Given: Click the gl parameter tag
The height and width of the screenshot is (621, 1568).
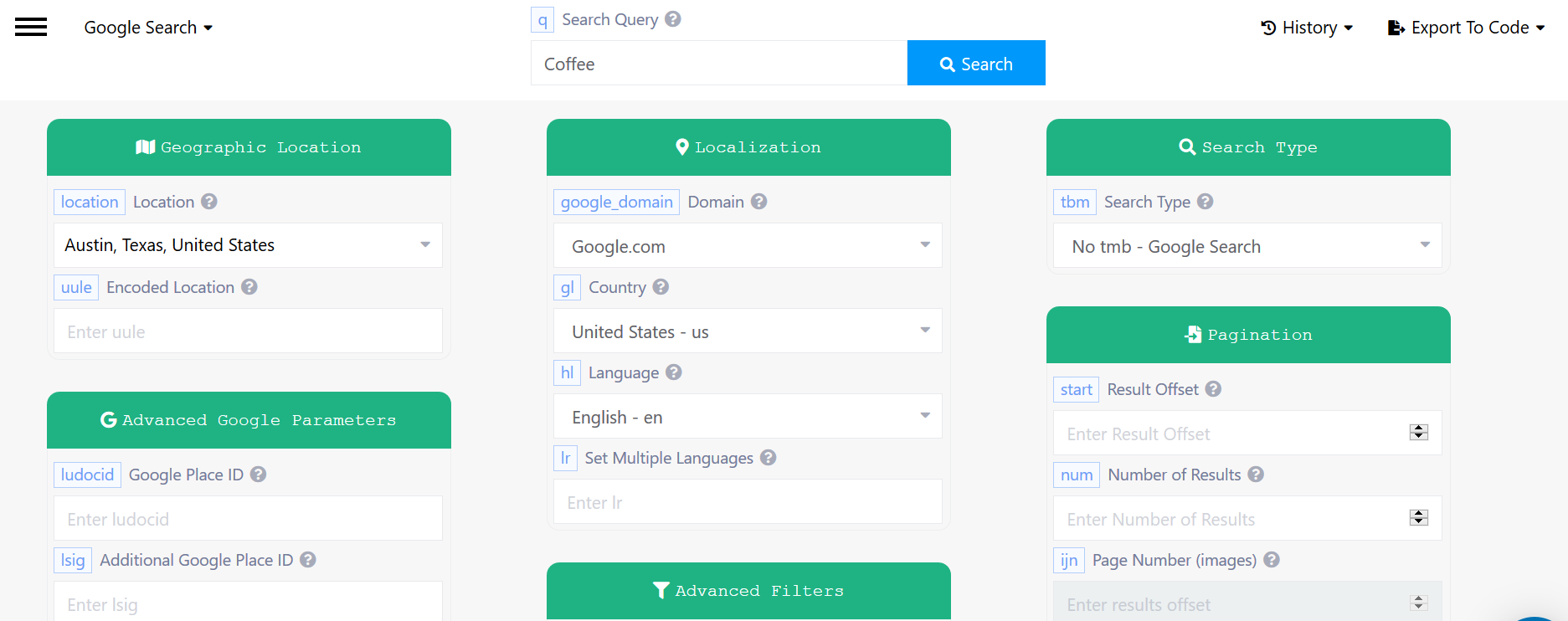Looking at the screenshot, I should [567, 287].
